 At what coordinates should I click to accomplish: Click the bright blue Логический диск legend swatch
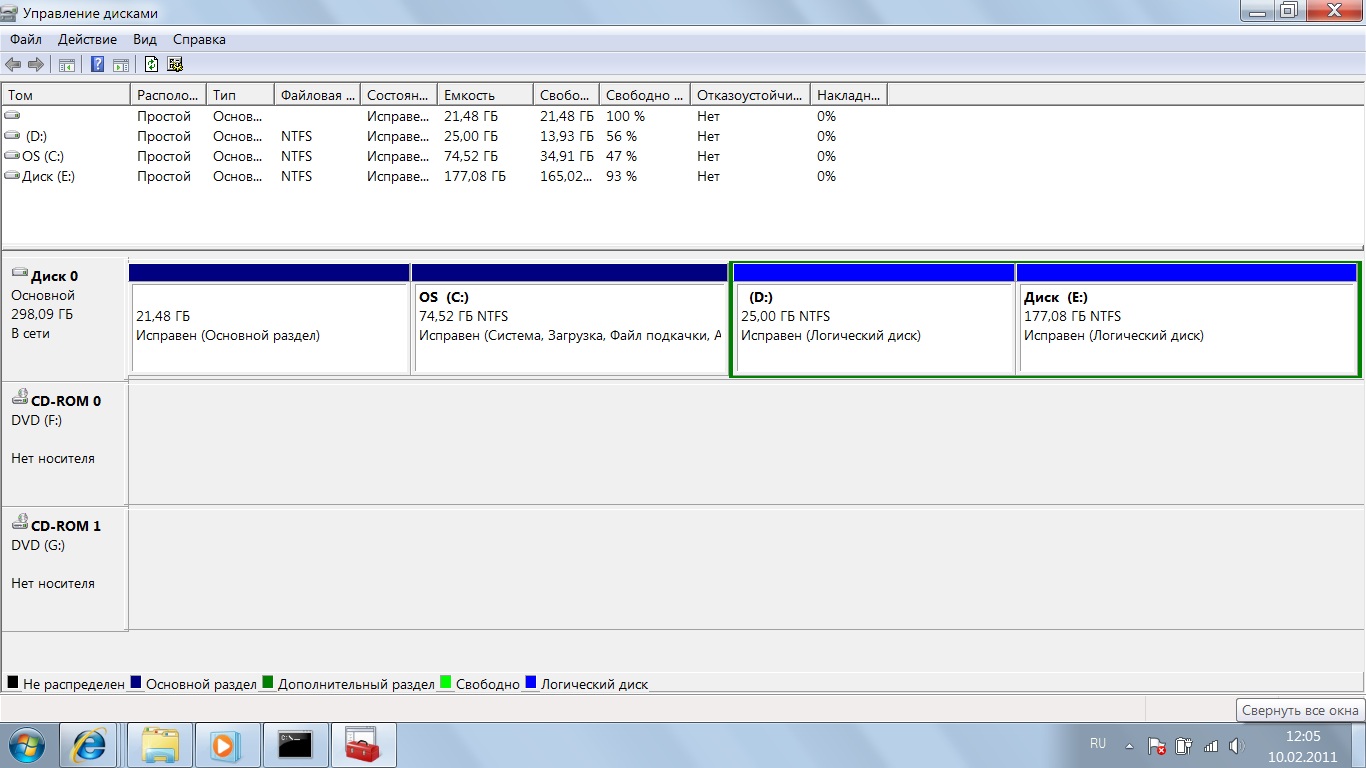point(531,683)
